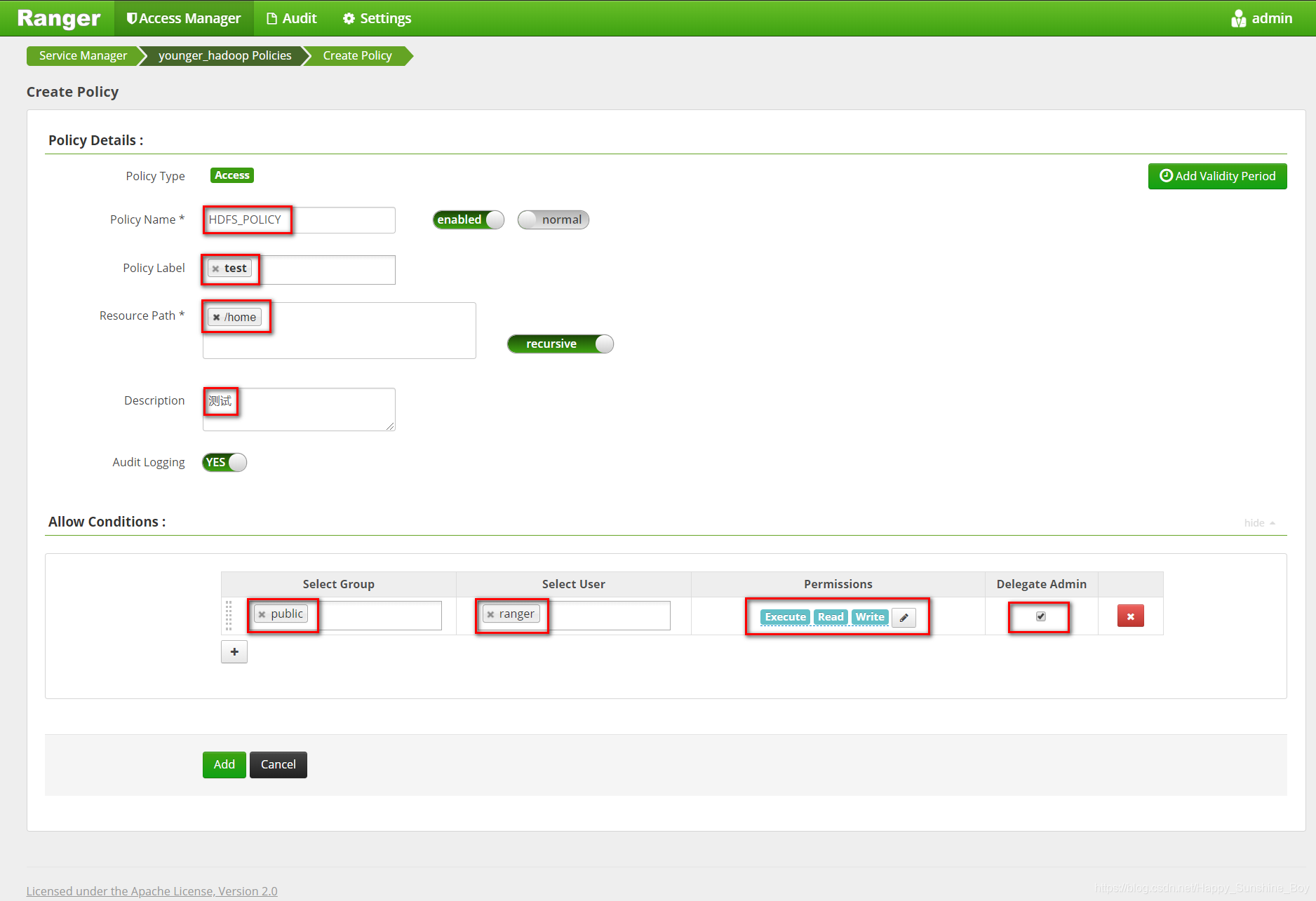
Task: Toggle Audit Logging off
Action: 223,462
